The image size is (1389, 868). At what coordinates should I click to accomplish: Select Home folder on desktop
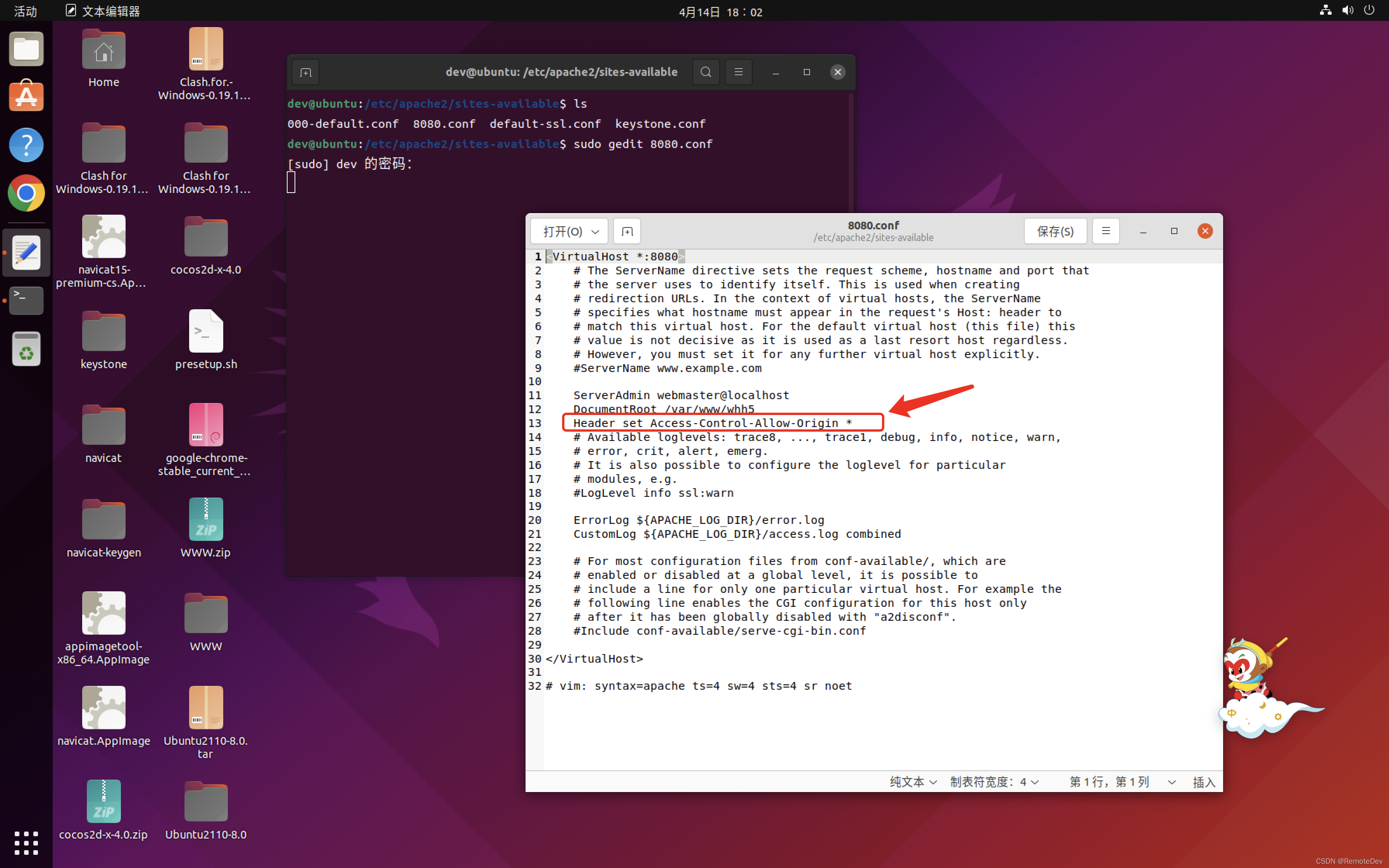[x=104, y=57]
